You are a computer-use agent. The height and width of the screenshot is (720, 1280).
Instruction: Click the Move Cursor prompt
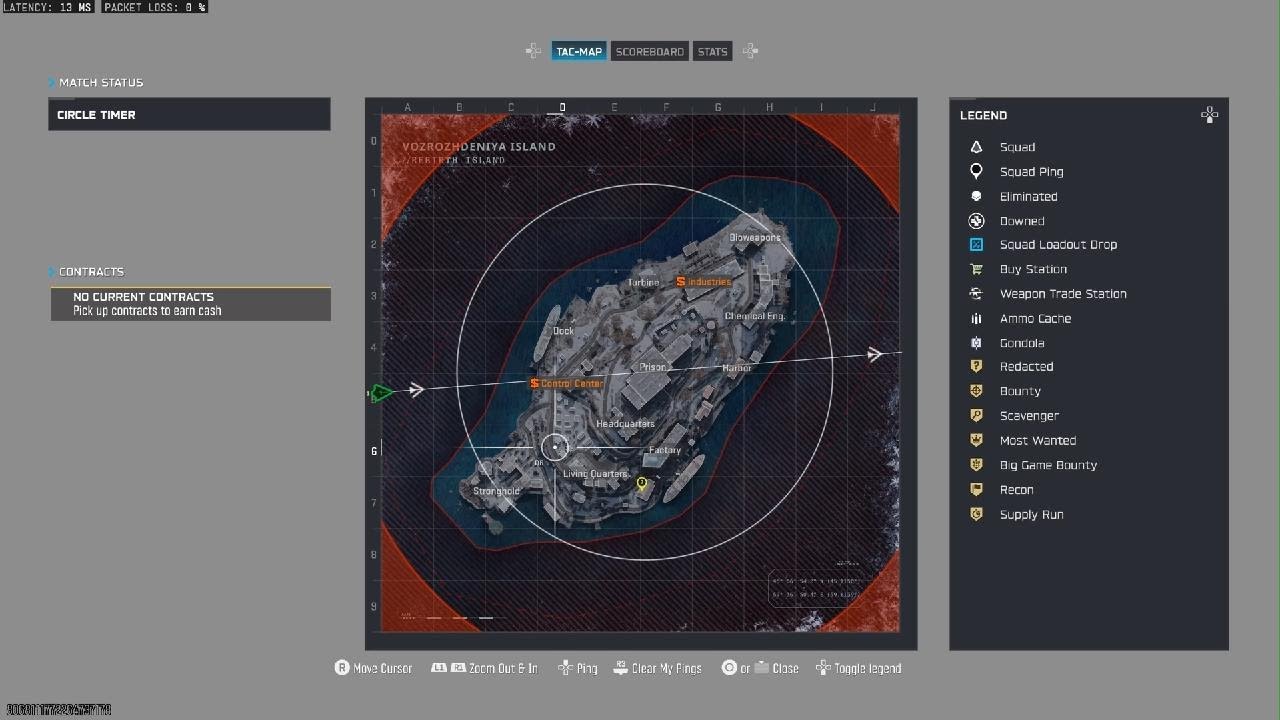tap(373, 668)
